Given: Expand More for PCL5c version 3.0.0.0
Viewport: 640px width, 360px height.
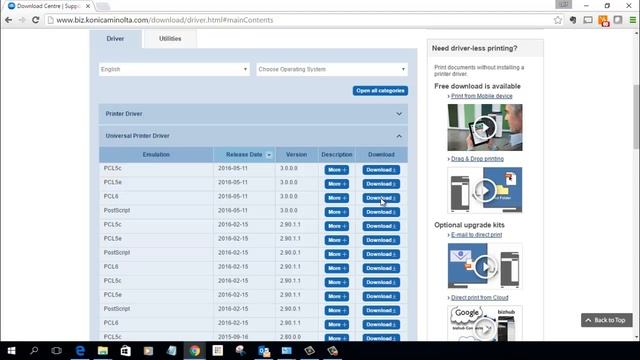Looking at the screenshot, I should pyautogui.click(x=337, y=170).
